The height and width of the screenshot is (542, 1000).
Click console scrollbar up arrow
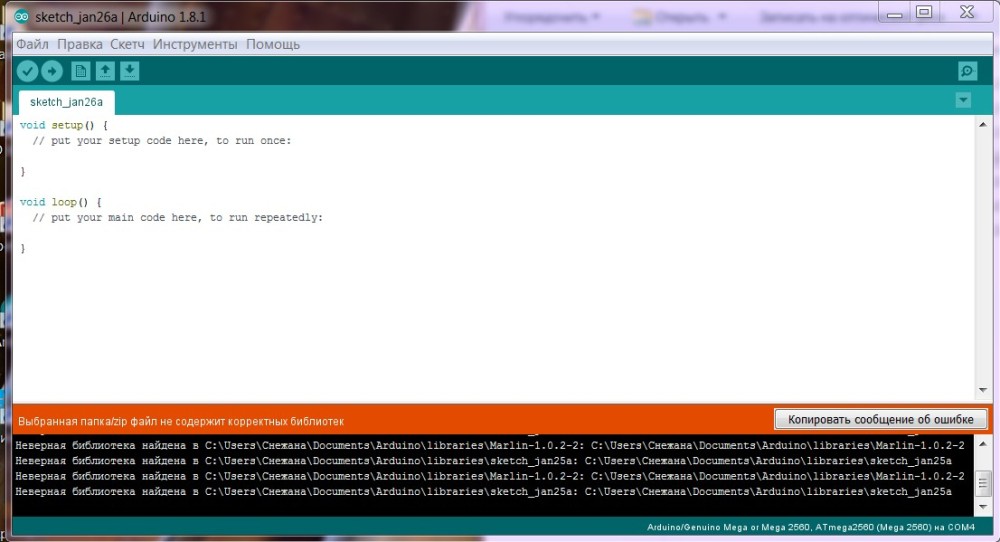coord(983,443)
